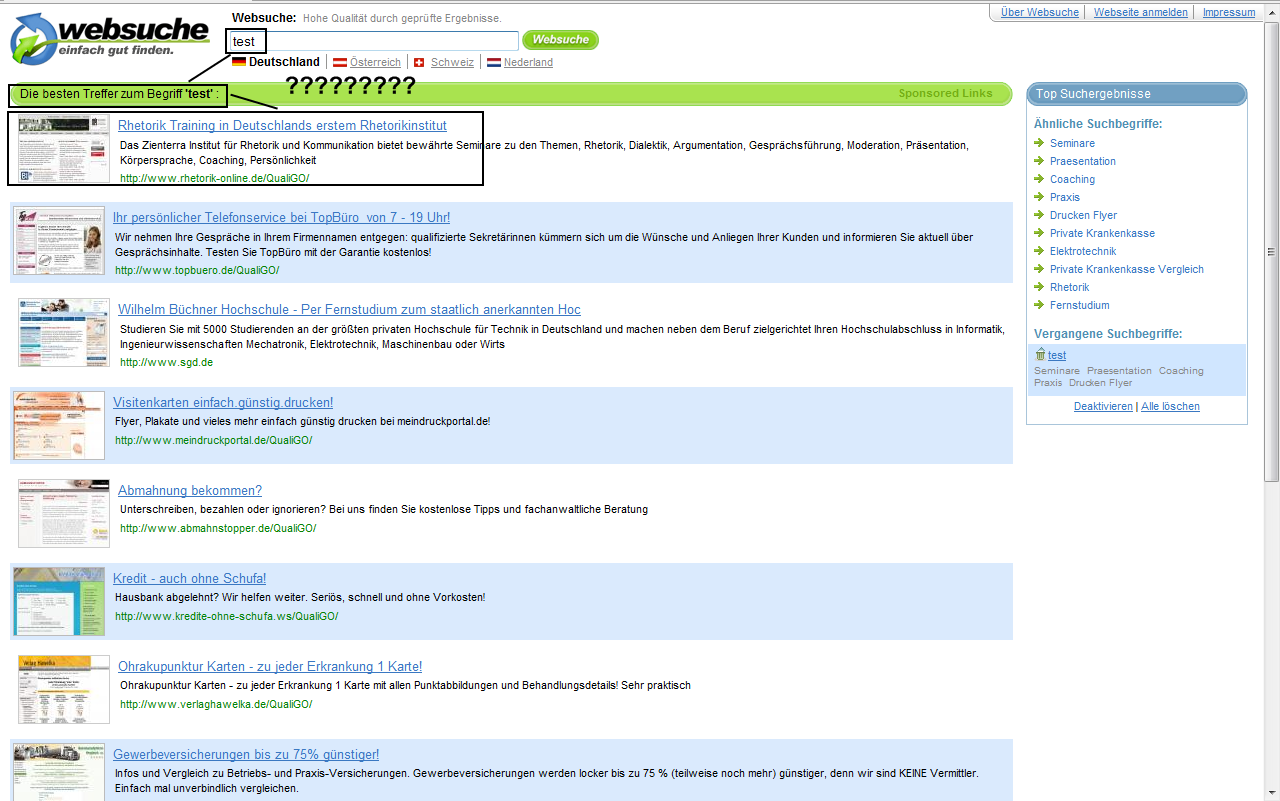The image size is (1280, 801).
Task: Click green arrow beside Fernstudium
Action: (x=1039, y=305)
